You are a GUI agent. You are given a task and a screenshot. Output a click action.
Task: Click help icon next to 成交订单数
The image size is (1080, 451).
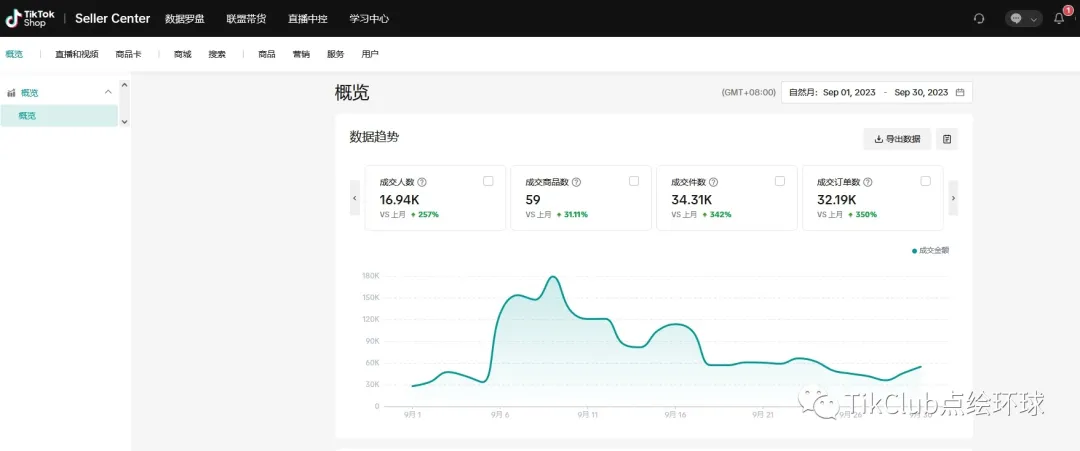tap(867, 182)
